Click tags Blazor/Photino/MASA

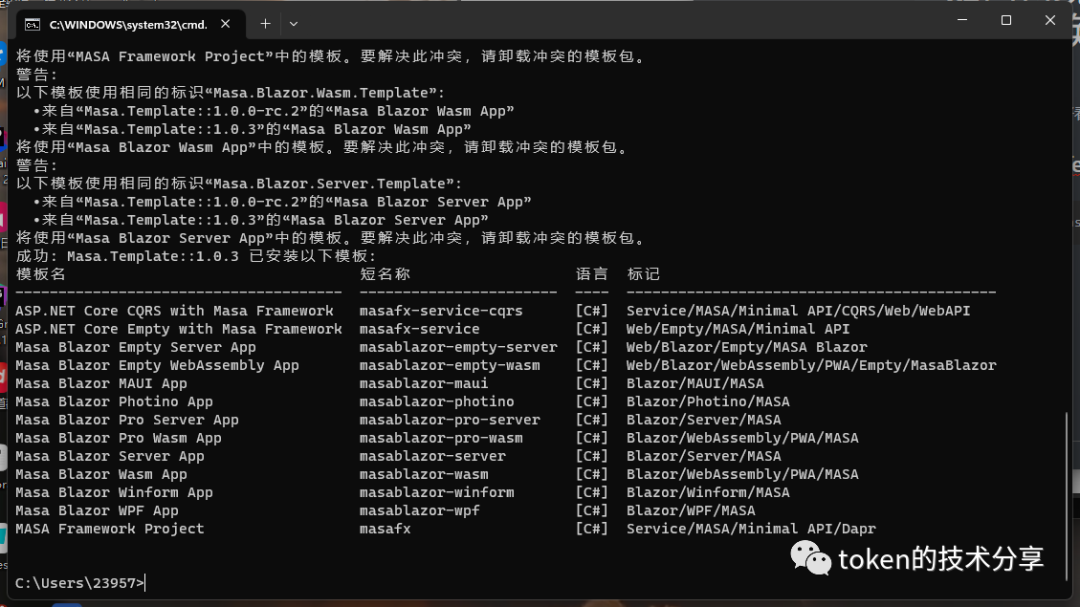708,401
